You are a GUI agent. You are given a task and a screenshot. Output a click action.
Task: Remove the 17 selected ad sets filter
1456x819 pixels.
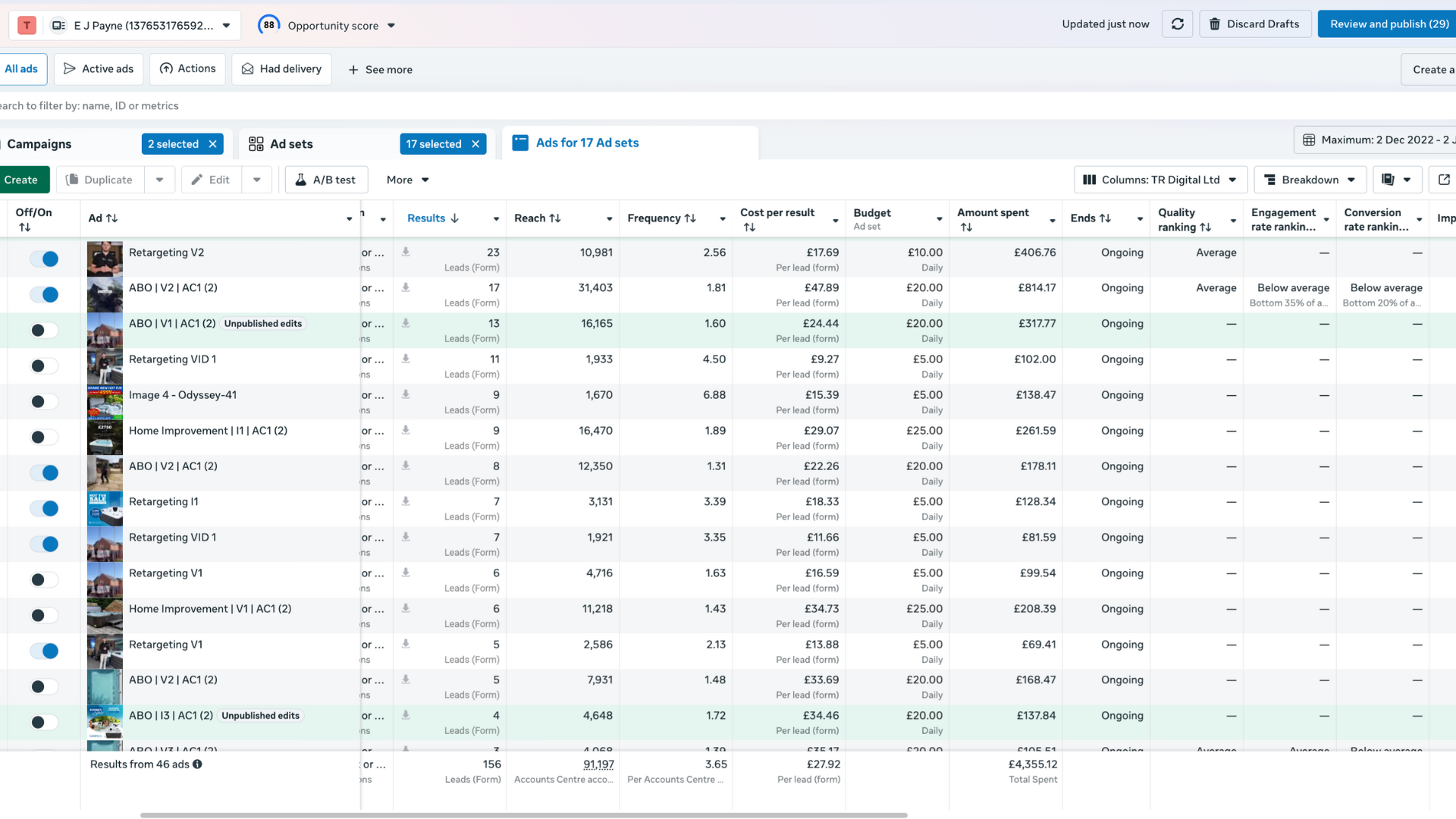pos(475,144)
